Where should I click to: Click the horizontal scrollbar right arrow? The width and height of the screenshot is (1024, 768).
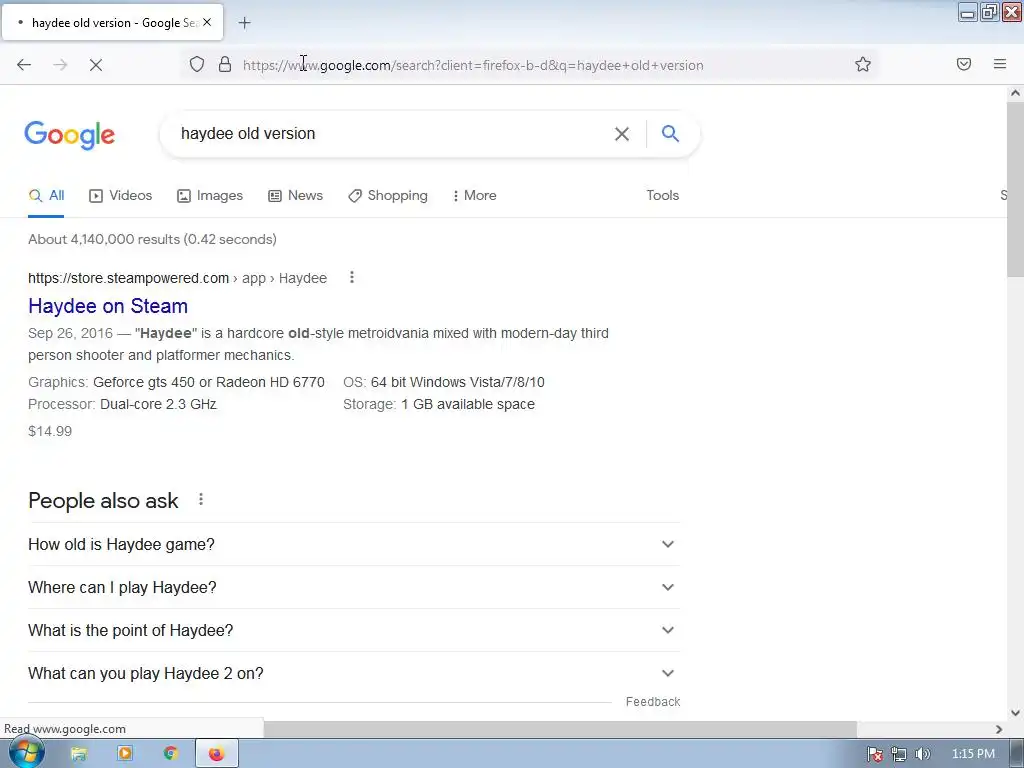click(999, 729)
